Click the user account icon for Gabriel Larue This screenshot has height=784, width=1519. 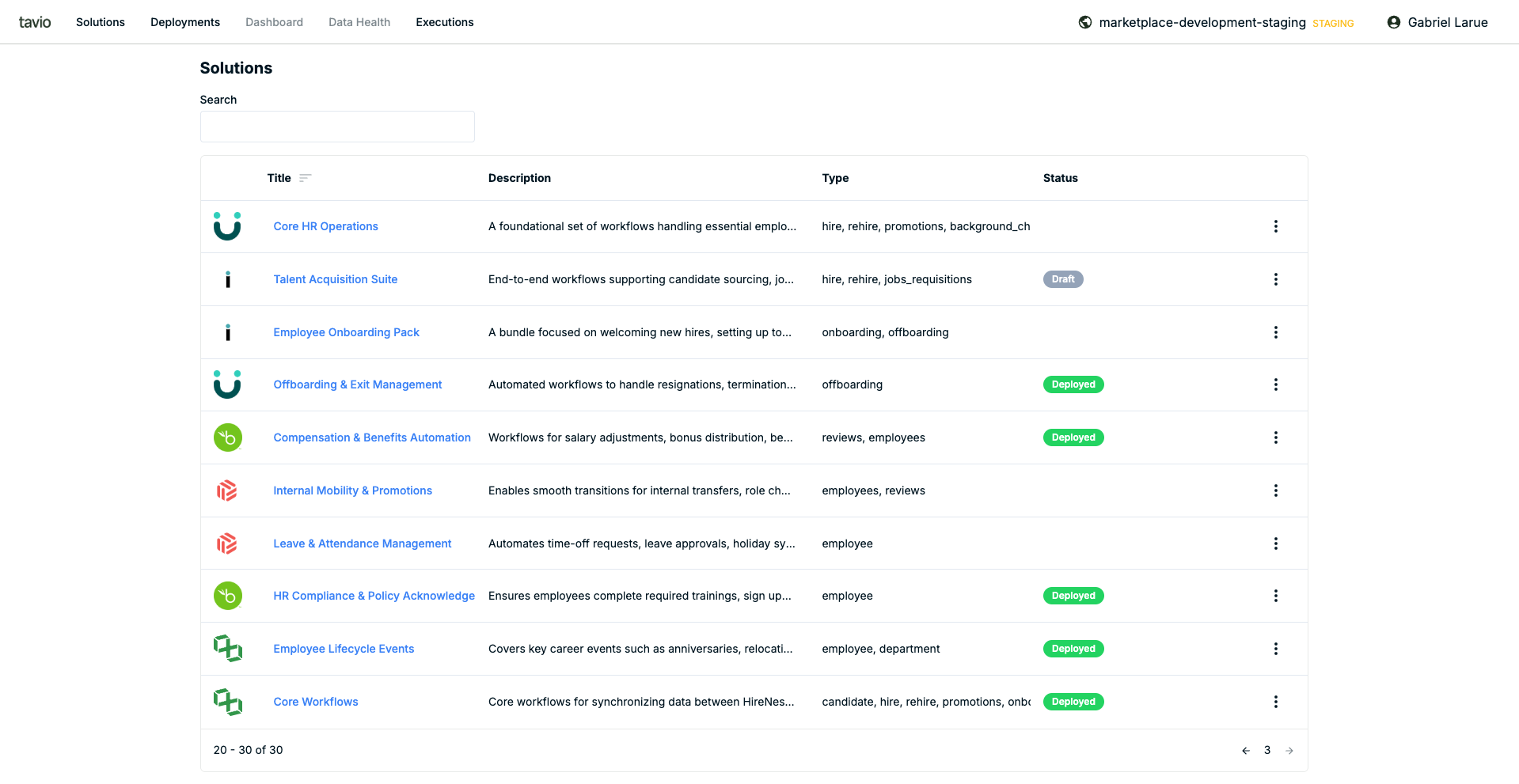pyautogui.click(x=1393, y=22)
